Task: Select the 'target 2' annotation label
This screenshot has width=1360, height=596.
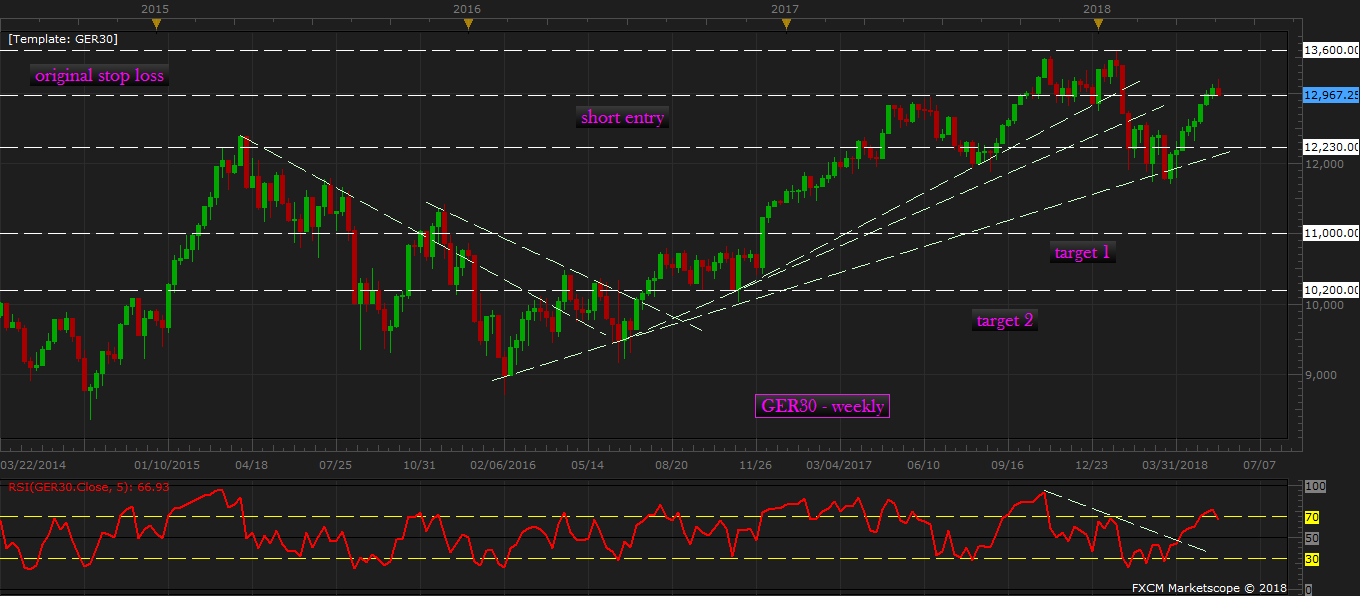Action: (1005, 321)
